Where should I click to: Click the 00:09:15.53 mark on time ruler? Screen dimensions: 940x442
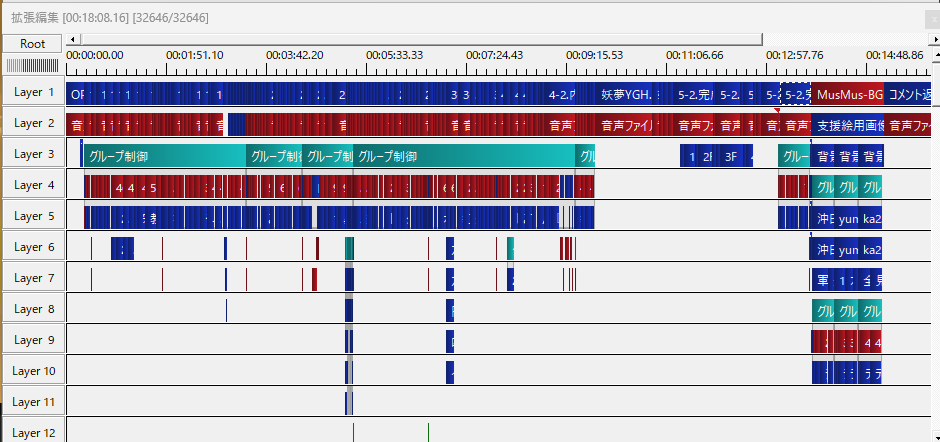tap(595, 55)
